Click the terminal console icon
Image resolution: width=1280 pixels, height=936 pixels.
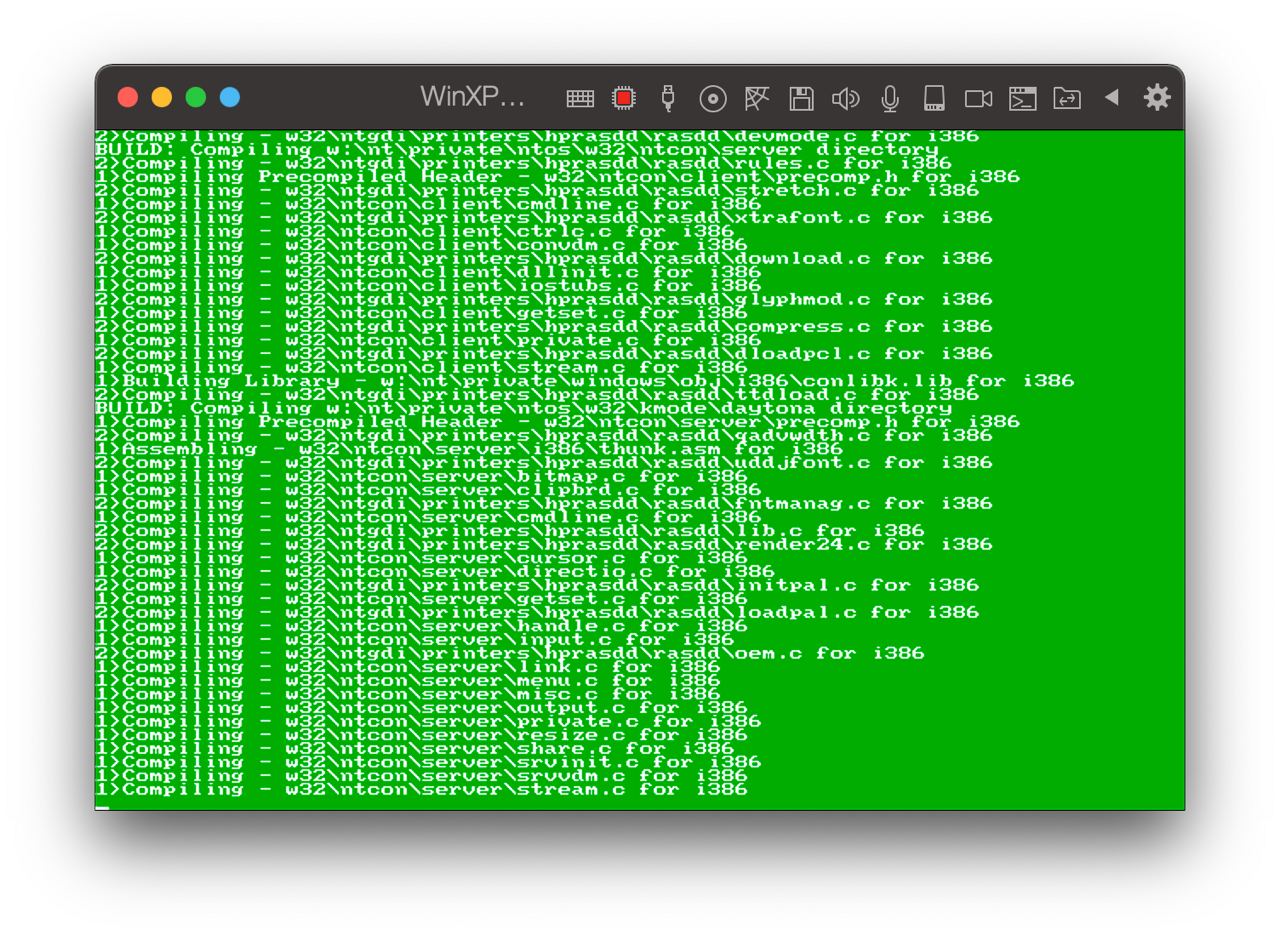click(1022, 98)
